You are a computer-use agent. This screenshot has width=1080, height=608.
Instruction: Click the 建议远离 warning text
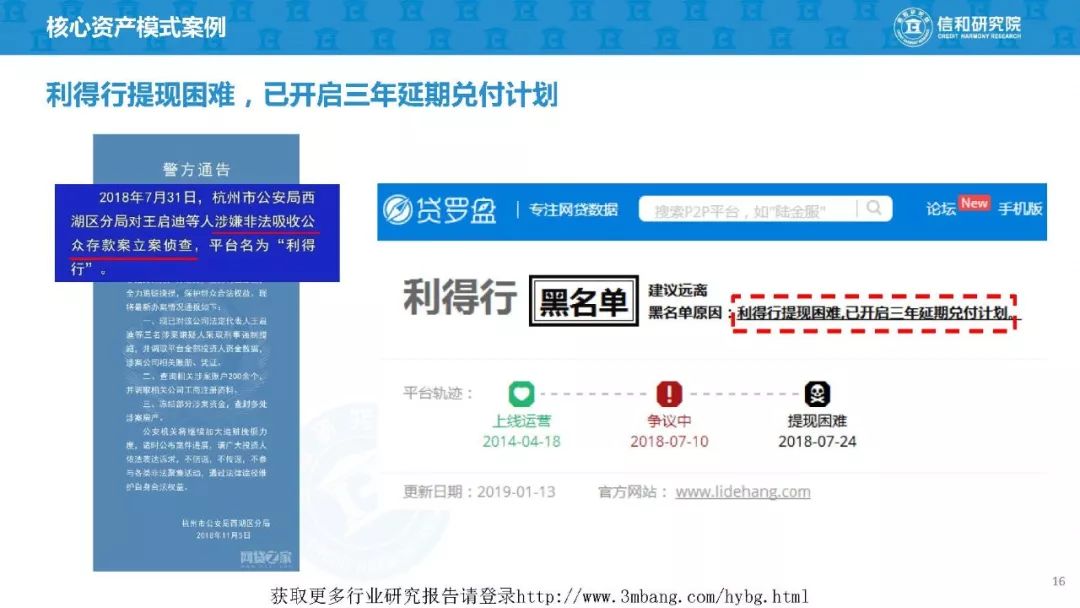pyautogui.click(x=678, y=291)
